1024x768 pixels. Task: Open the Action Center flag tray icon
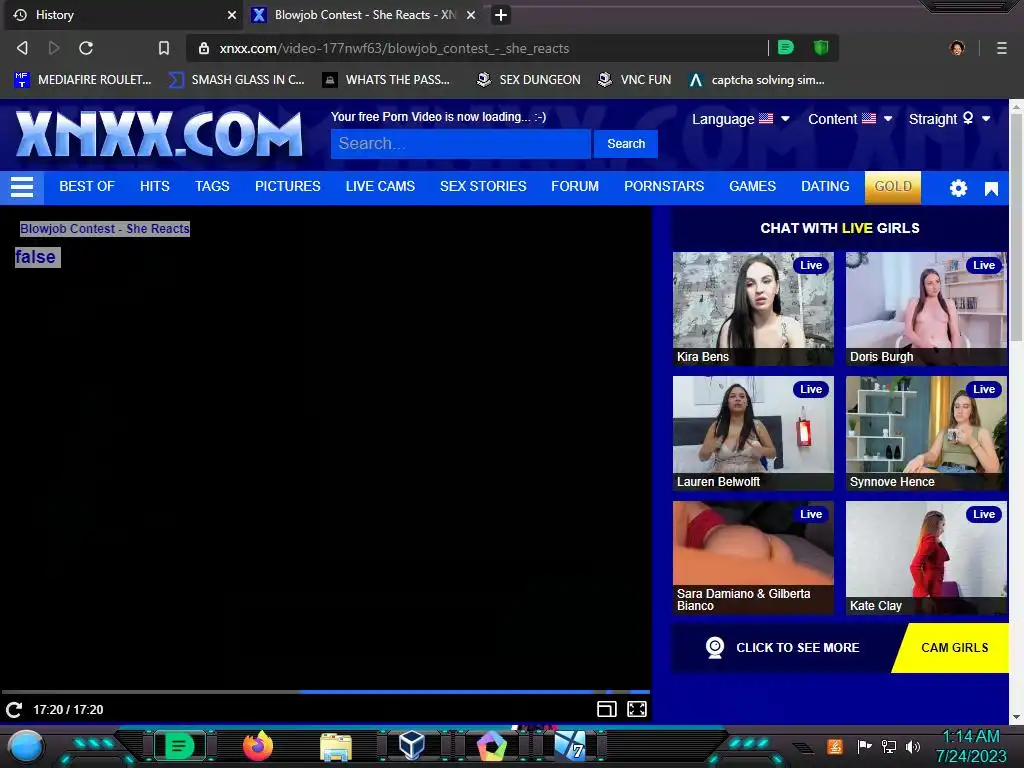coord(864,746)
